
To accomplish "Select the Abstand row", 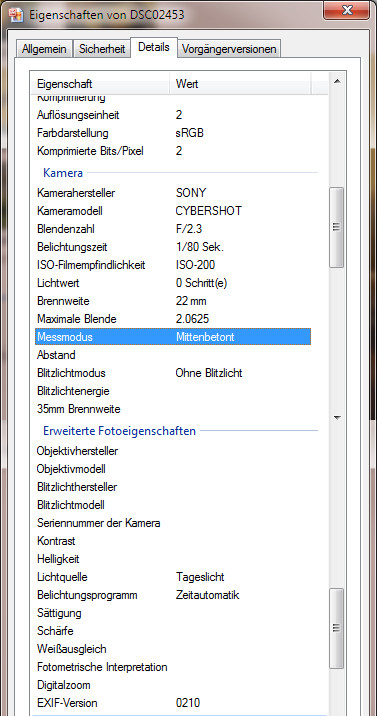I will tap(173, 355).
